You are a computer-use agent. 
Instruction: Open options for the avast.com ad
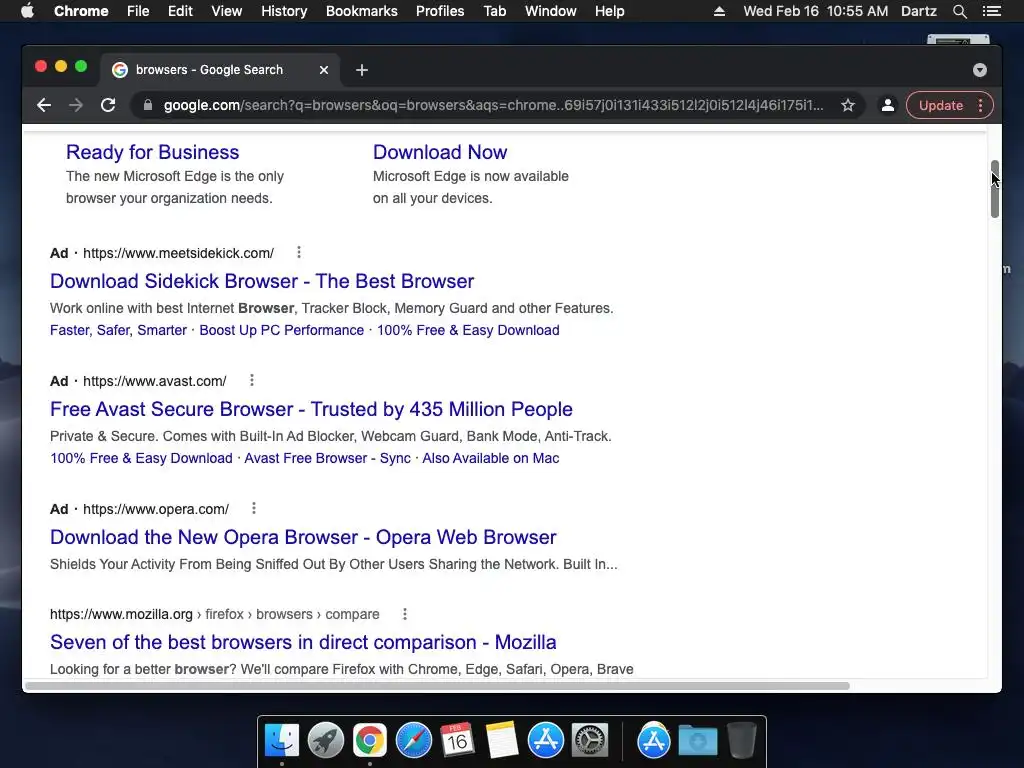251,380
